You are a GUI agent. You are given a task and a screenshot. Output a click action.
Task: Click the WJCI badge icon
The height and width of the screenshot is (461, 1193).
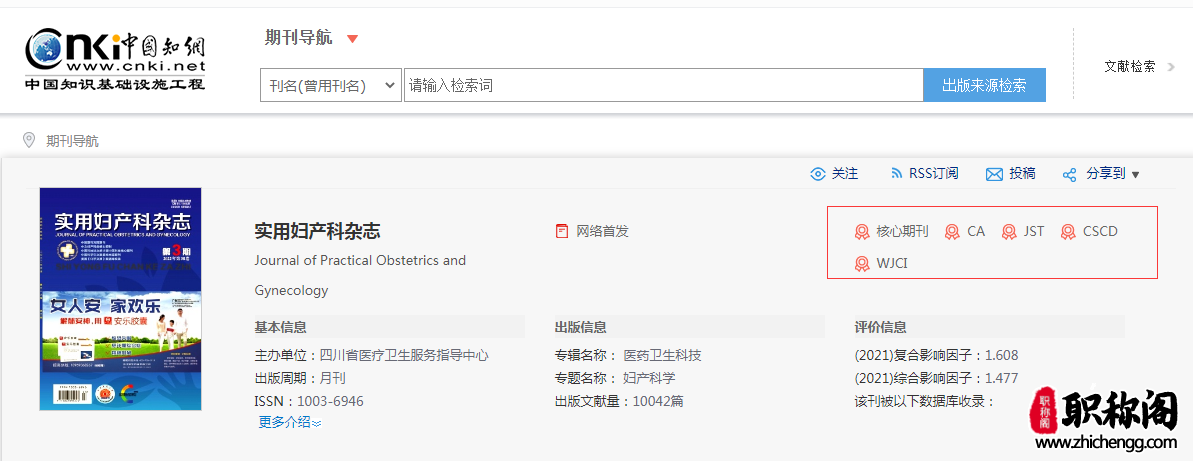click(x=862, y=264)
